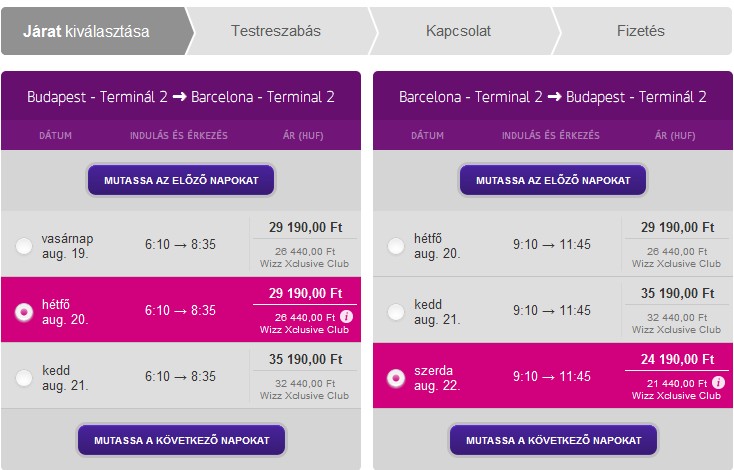Screen dimensions: 734x470
Task: Select return hétfő aug. 20. radio button
Action: 396,245
